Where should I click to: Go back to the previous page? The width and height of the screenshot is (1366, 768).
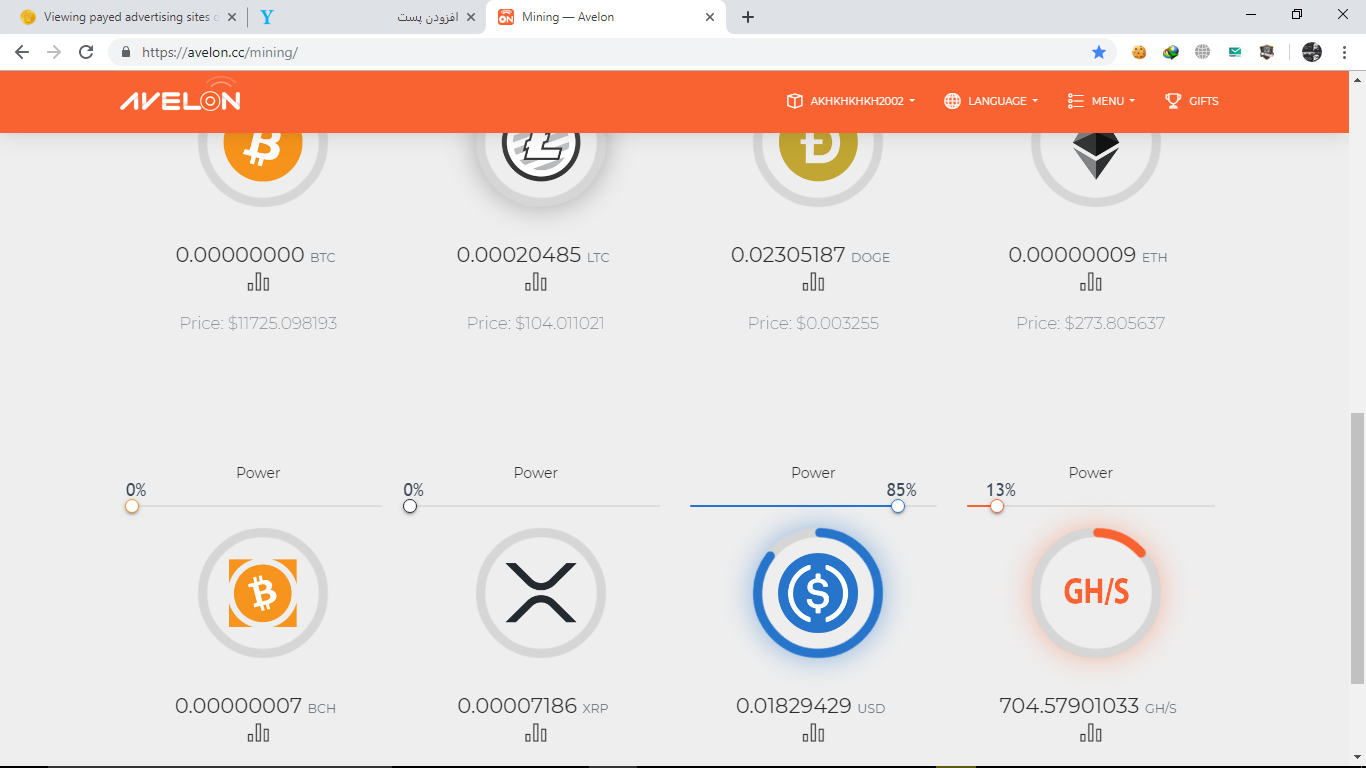[x=22, y=52]
